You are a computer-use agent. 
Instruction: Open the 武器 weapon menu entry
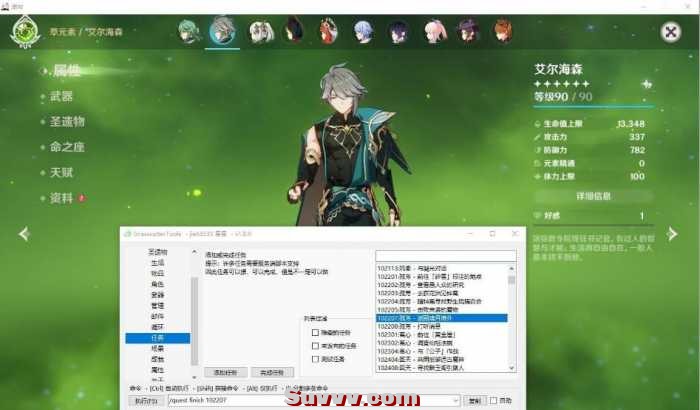(x=62, y=96)
